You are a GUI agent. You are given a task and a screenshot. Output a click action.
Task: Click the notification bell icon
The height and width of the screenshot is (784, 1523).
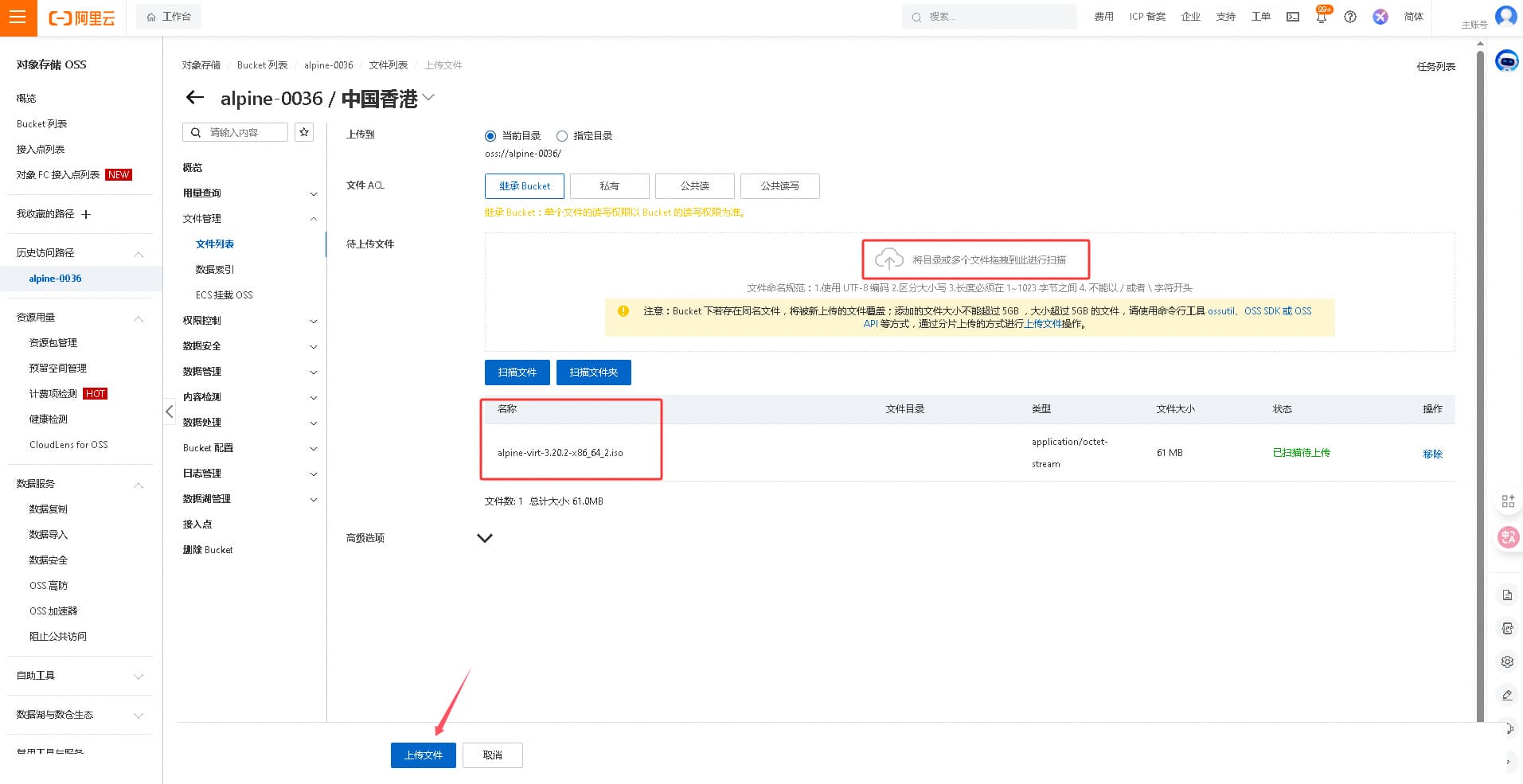[x=1322, y=17]
